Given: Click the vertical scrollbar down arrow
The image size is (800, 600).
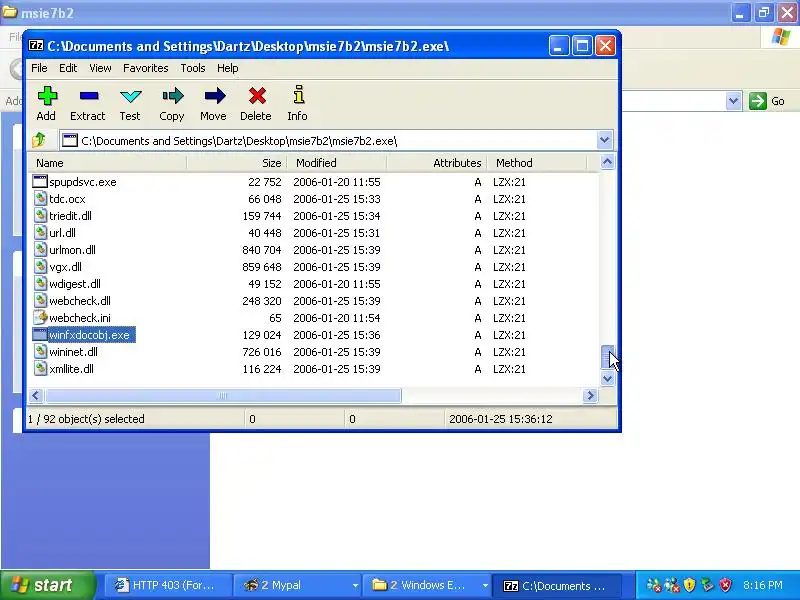Looking at the screenshot, I should tap(607, 378).
